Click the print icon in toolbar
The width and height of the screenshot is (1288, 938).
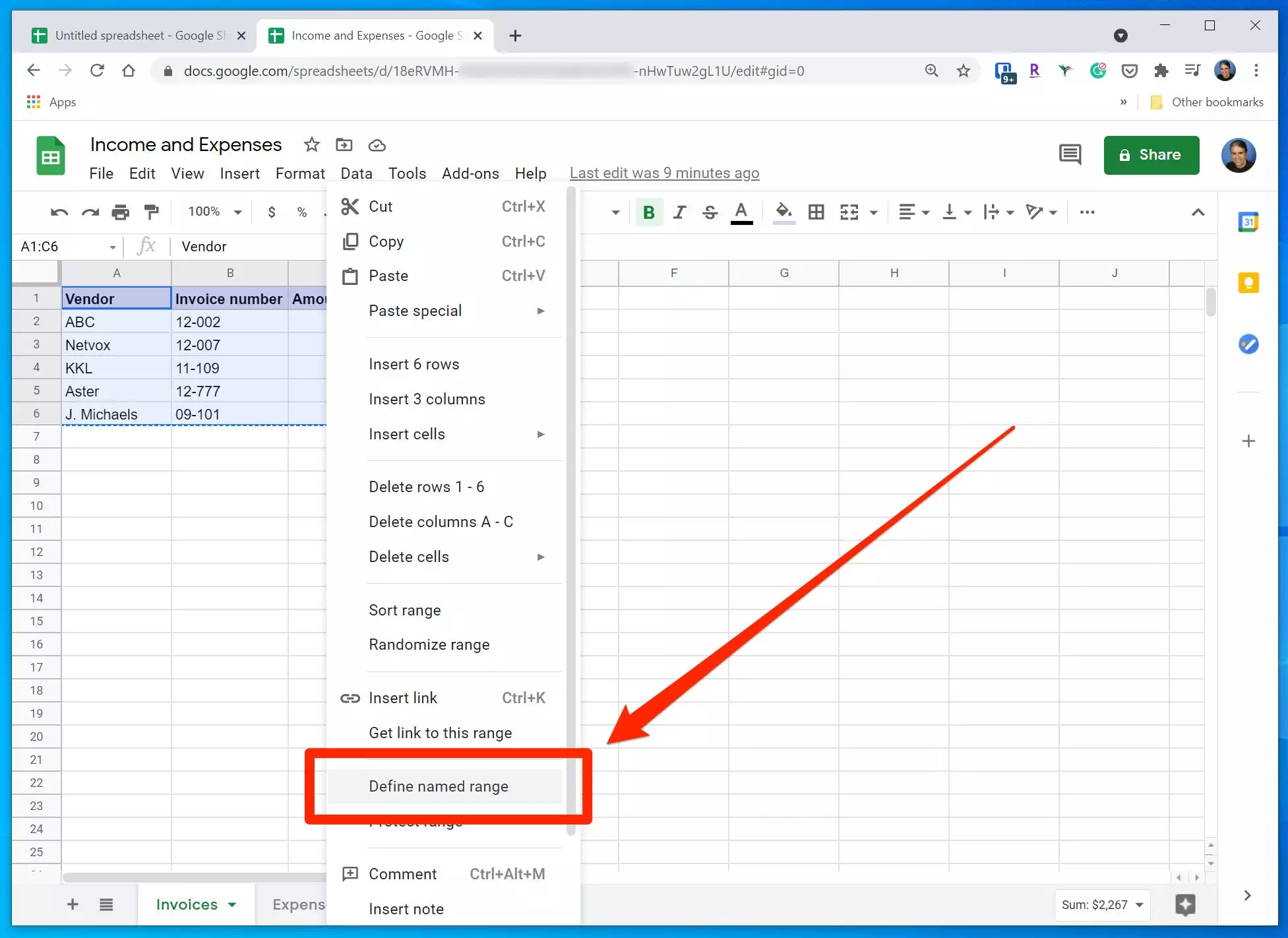pos(121,212)
